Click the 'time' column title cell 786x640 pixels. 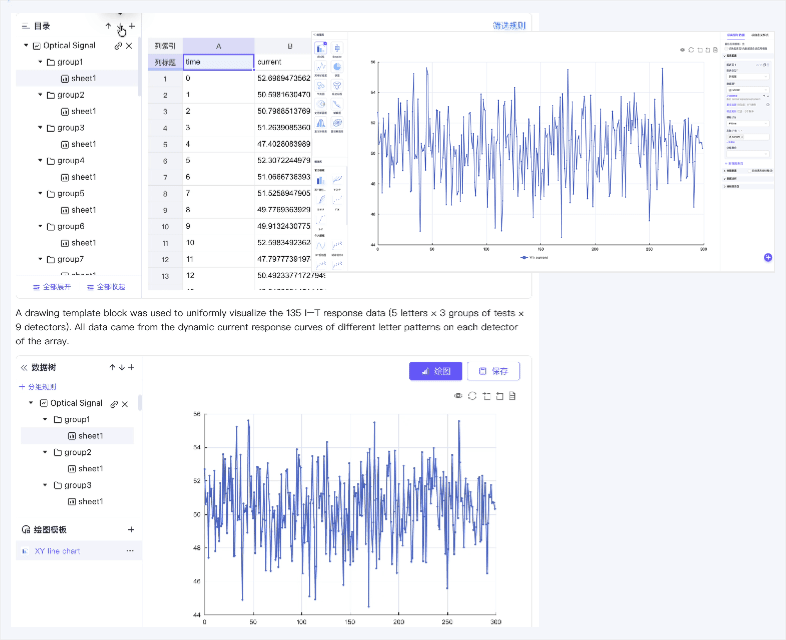[219, 62]
